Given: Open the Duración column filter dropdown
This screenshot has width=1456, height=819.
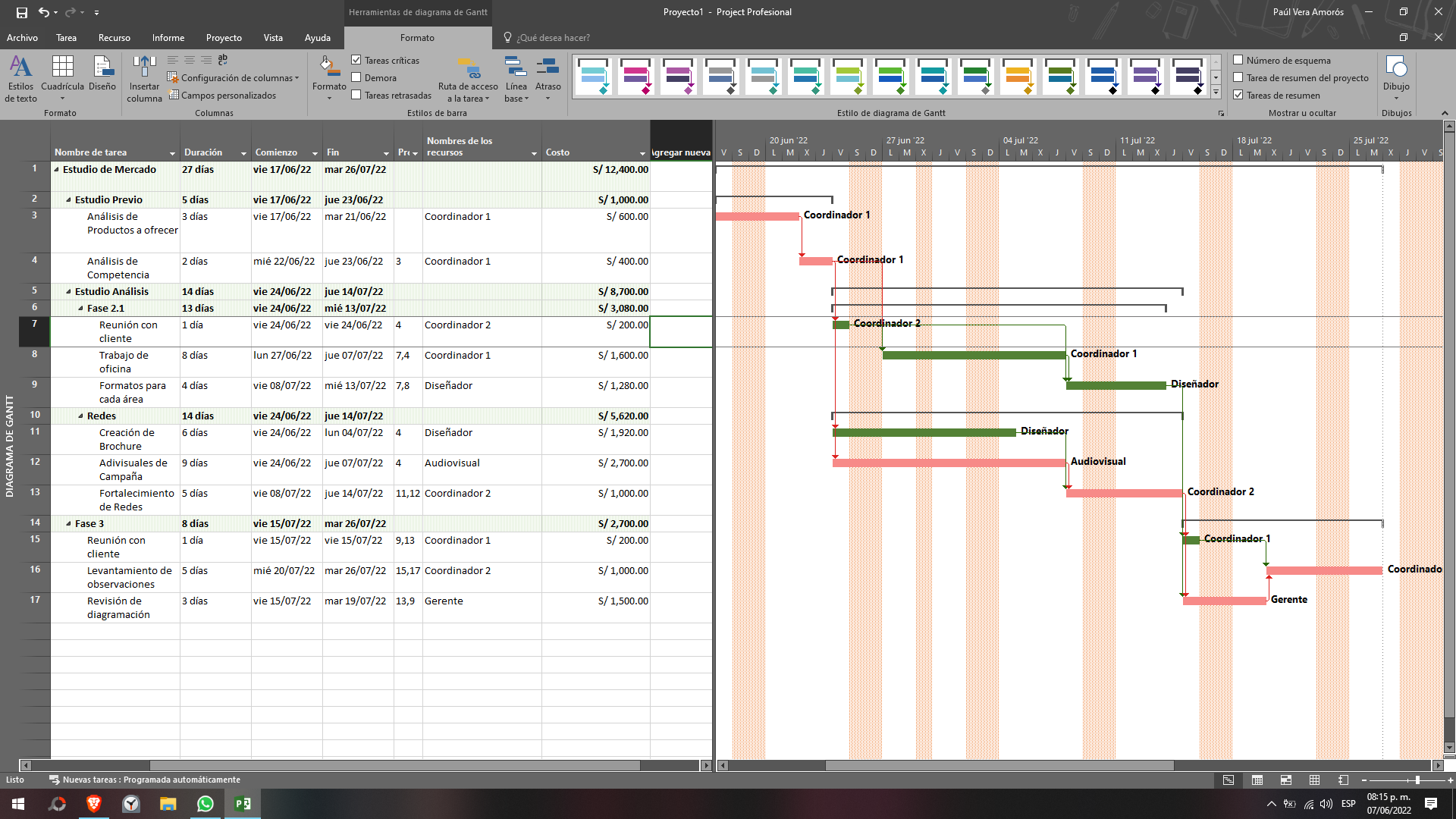Looking at the screenshot, I should click(243, 153).
